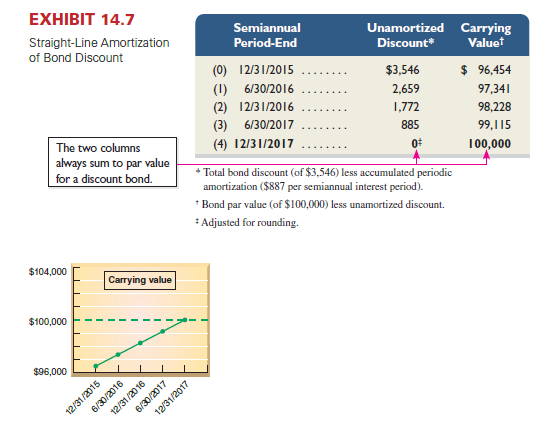The width and height of the screenshot is (541, 433).
Task: Click the pink arrow under Carrying Value column
Action: point(486,157)
